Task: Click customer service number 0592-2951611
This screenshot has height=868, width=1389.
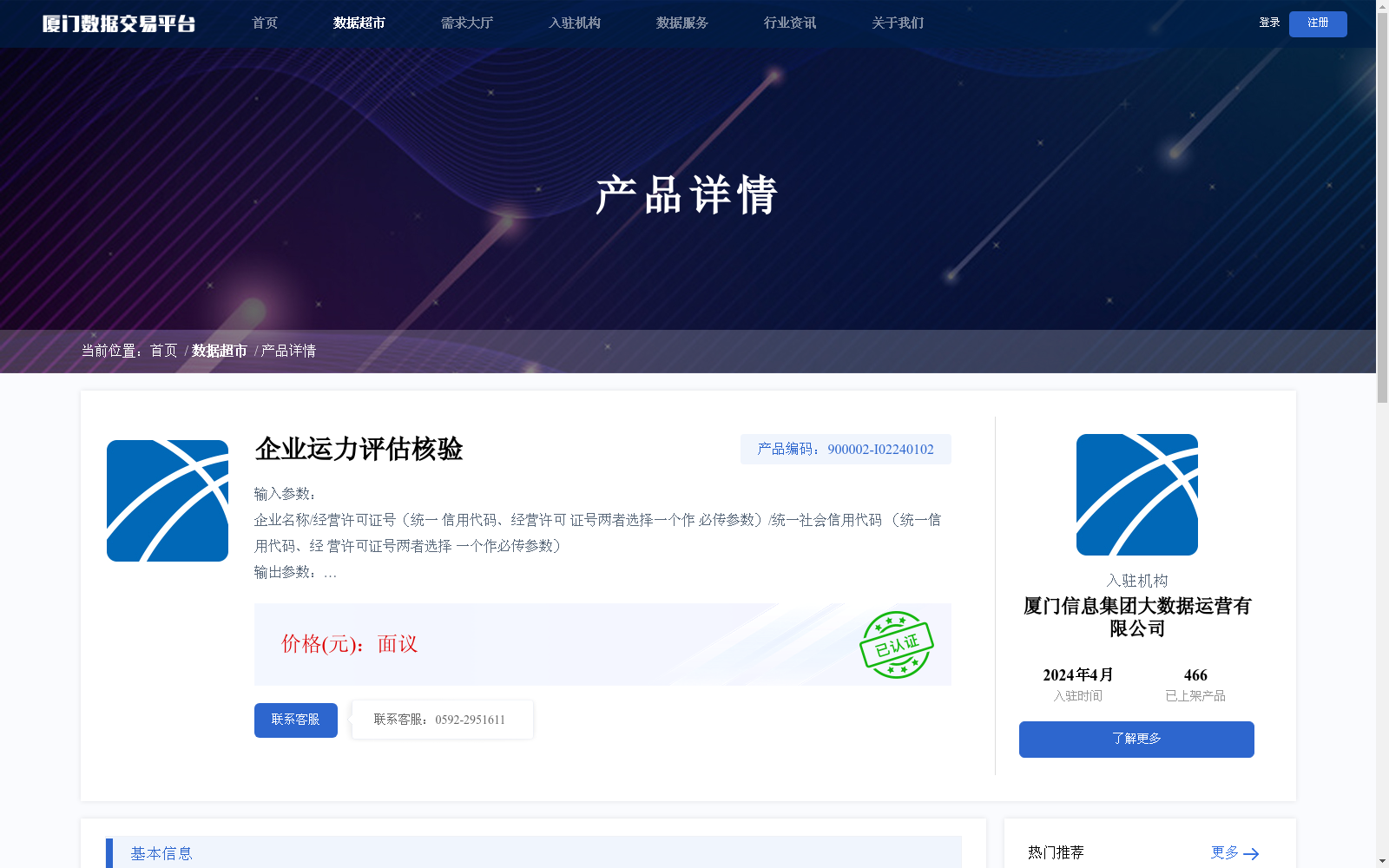Action: [x=470, y=720]
